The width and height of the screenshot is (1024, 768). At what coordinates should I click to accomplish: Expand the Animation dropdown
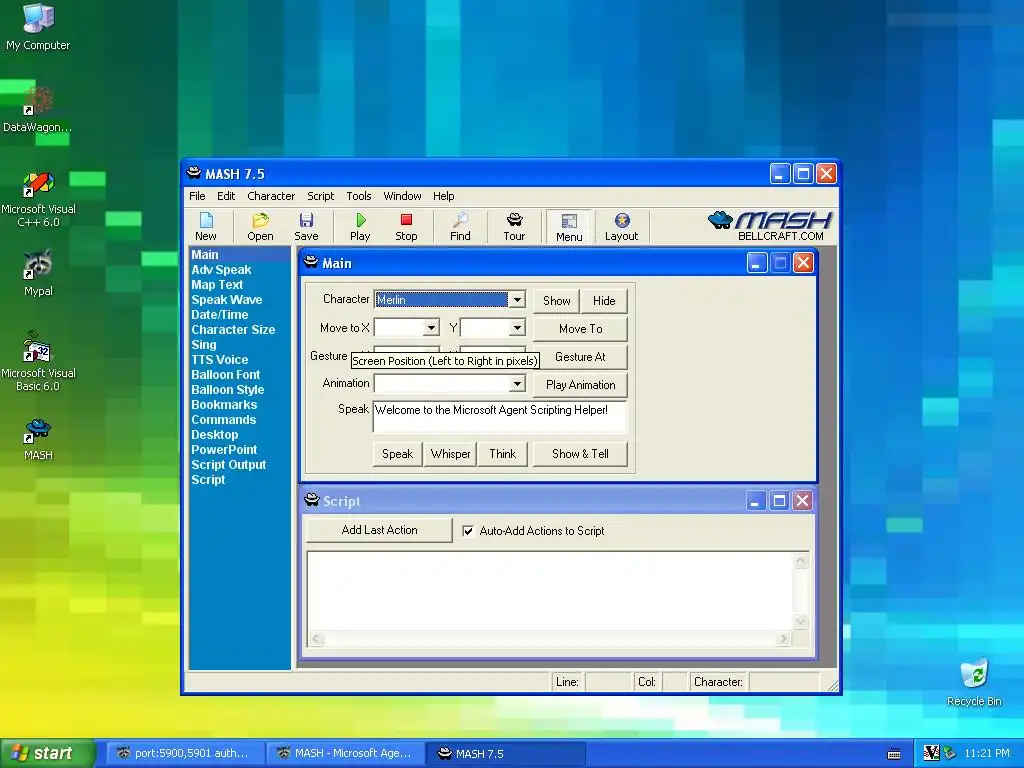517,383
